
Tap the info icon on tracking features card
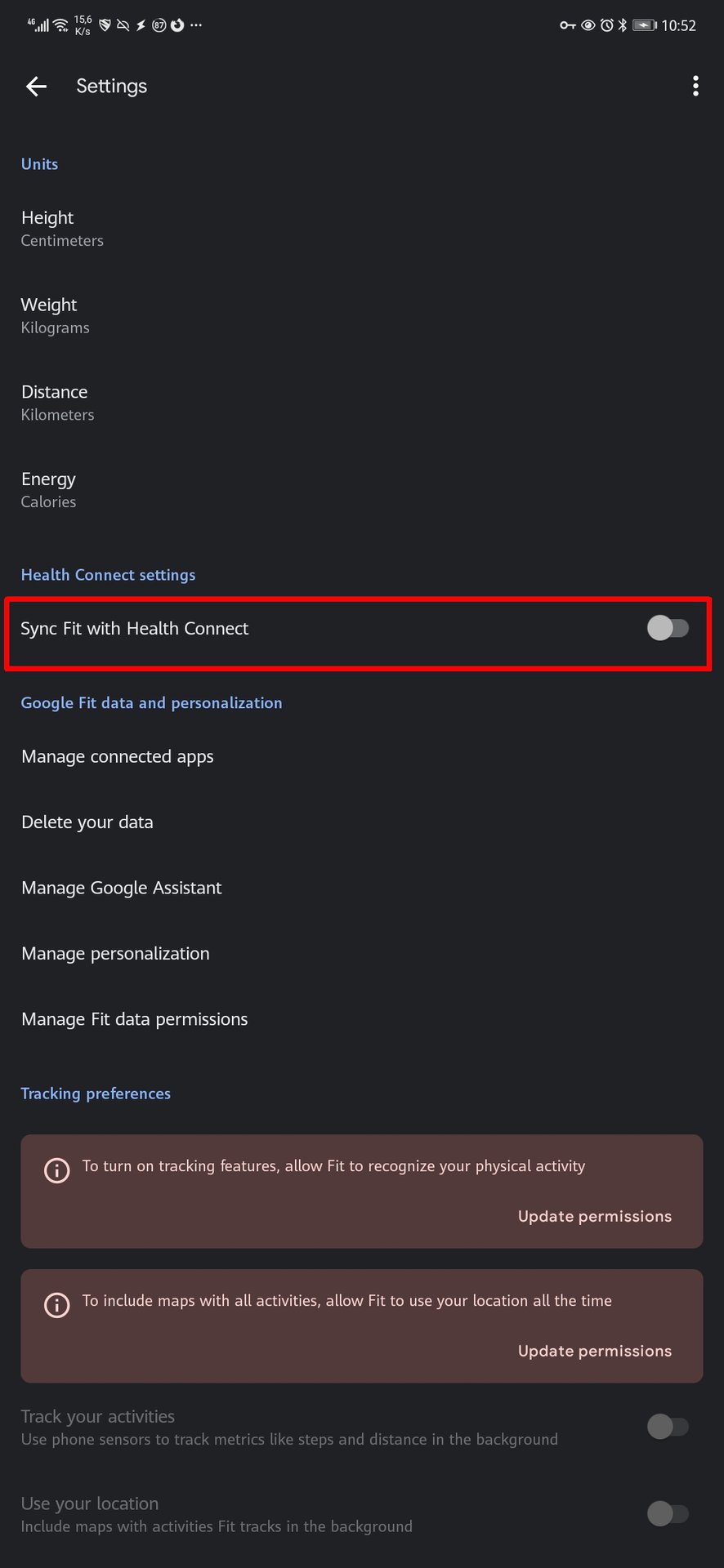(56, 1170)
